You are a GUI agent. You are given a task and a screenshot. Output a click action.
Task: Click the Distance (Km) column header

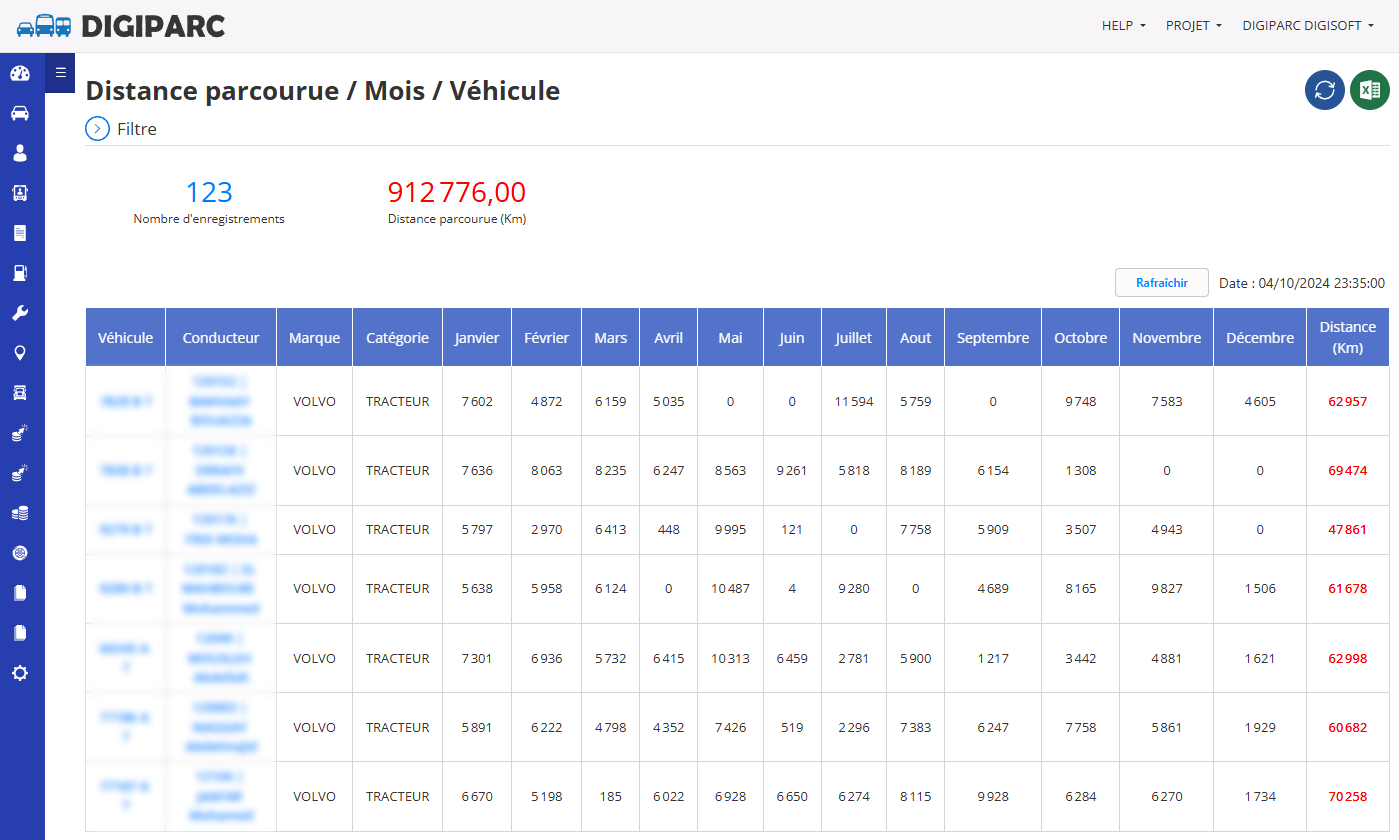click(1348, 337)
